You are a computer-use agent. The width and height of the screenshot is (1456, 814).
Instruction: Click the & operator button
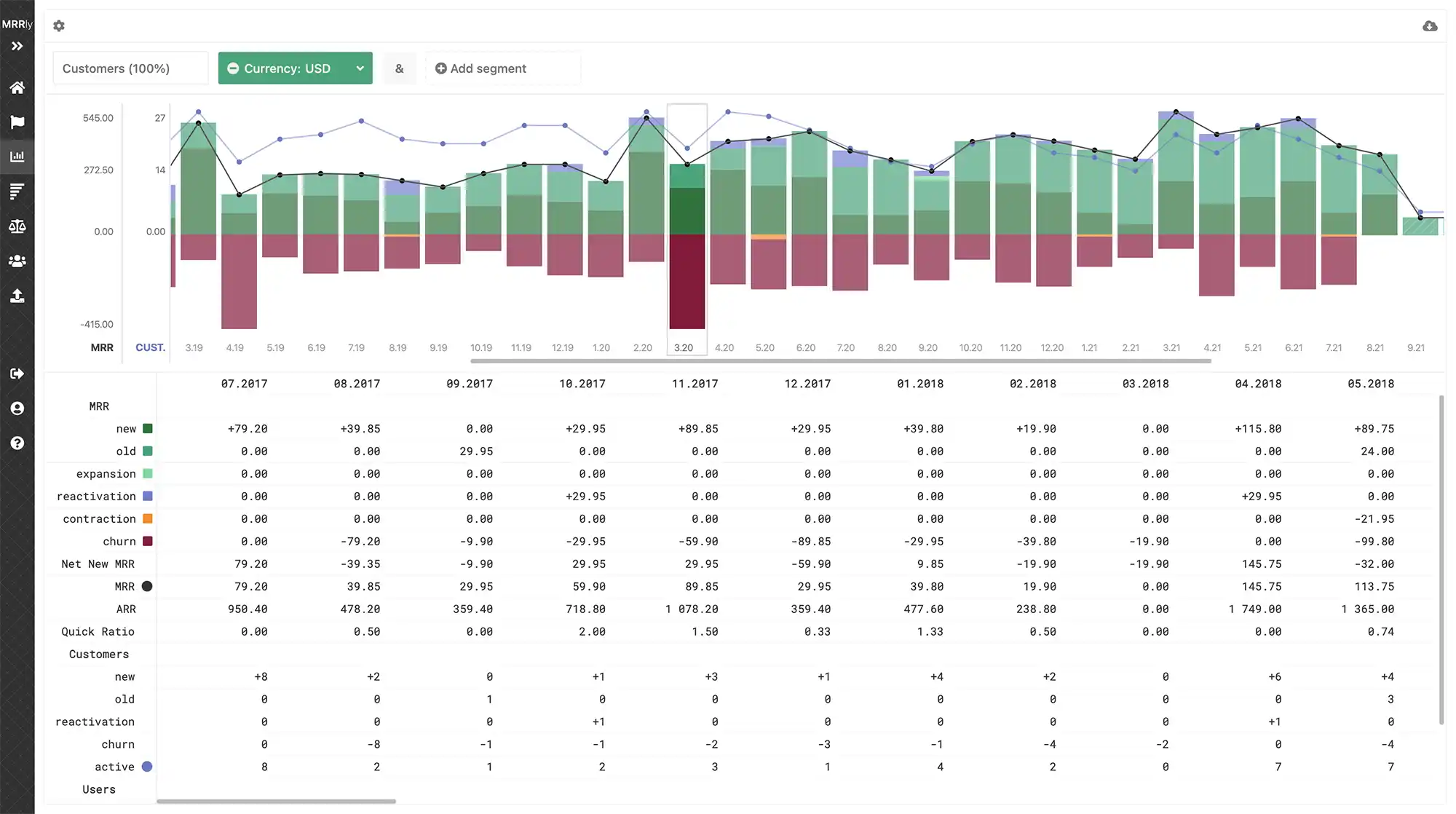tap(399, 68)
